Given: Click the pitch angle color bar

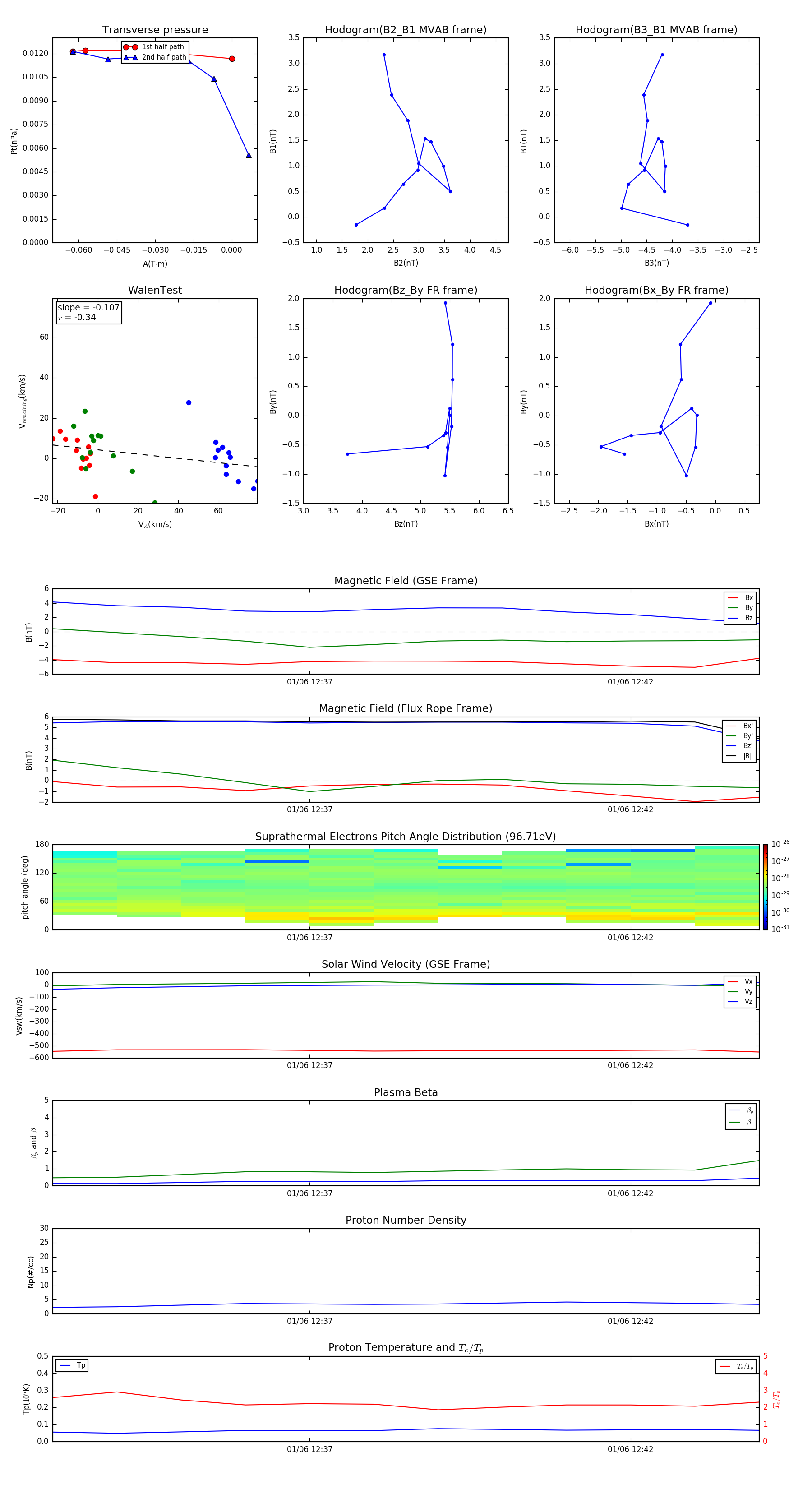Looking at the screenshot, I should (x=765, y=887).
